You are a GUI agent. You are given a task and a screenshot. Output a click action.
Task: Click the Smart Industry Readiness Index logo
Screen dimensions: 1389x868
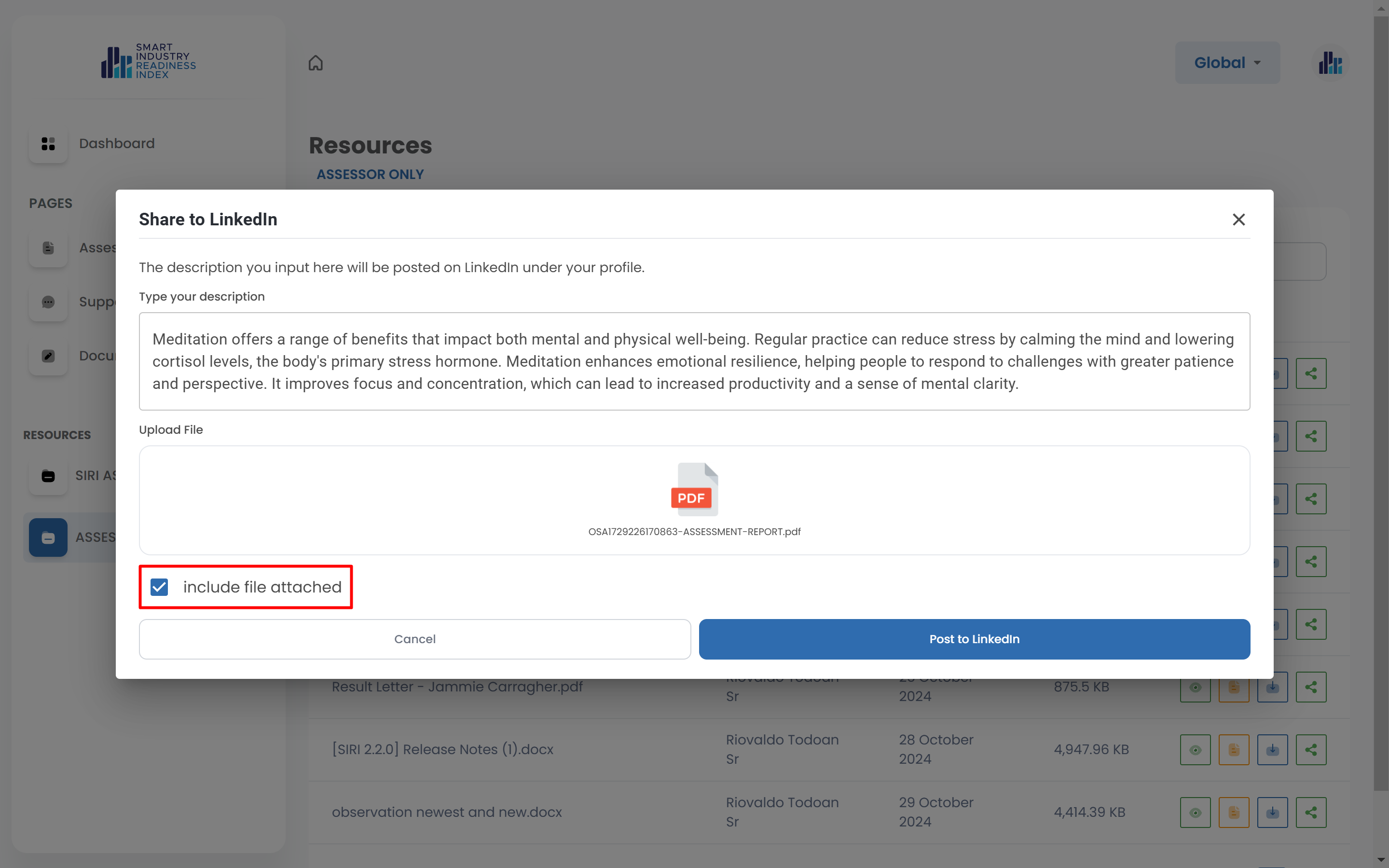coord(149,61)
